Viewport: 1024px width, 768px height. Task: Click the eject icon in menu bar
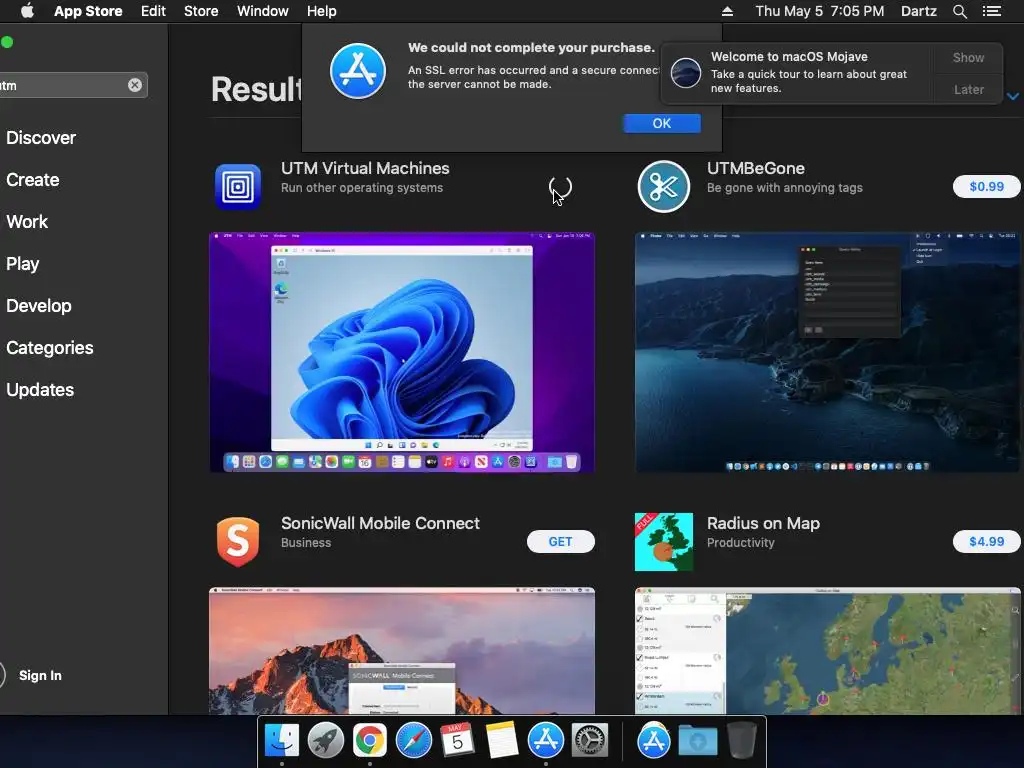(727, 11)
